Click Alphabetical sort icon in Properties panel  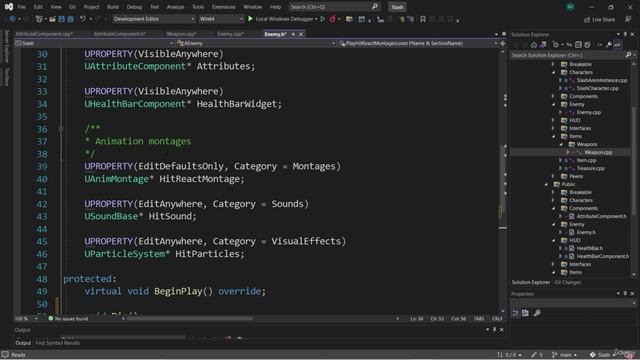[526, 313]
